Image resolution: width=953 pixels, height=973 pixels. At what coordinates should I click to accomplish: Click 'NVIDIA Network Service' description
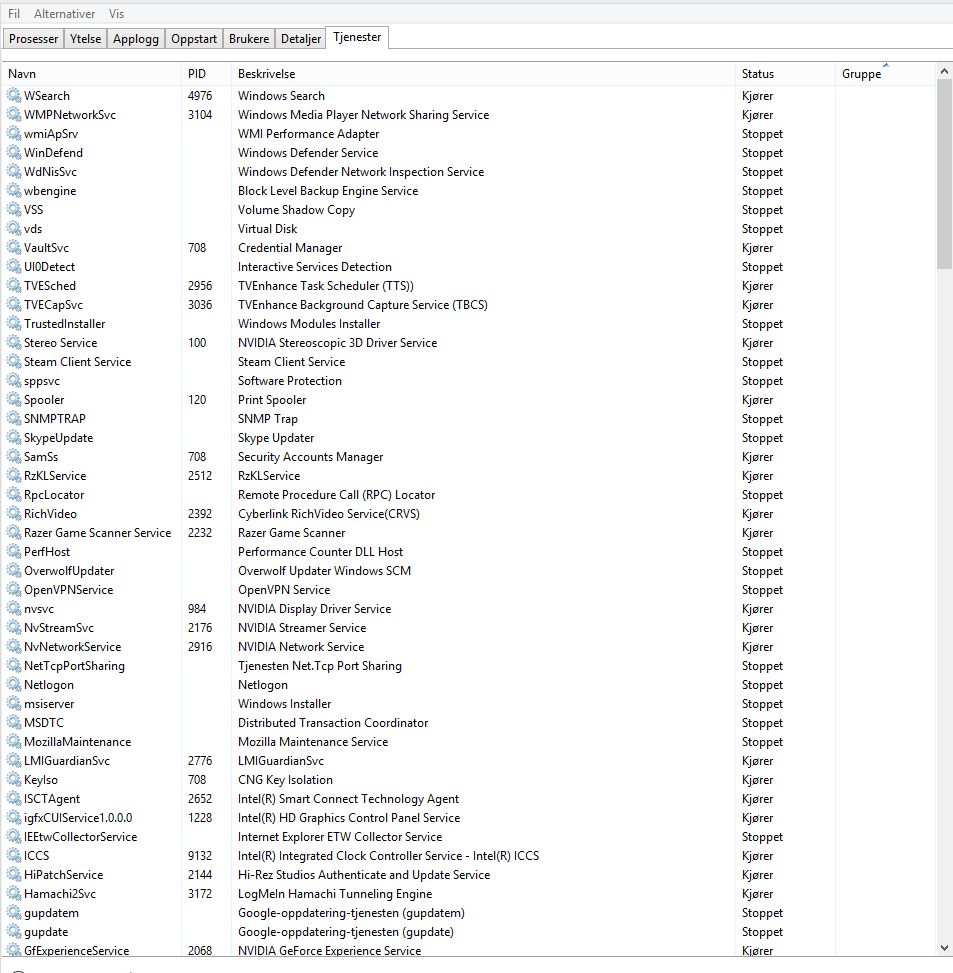pyautogui.click(x=301, y=647)
